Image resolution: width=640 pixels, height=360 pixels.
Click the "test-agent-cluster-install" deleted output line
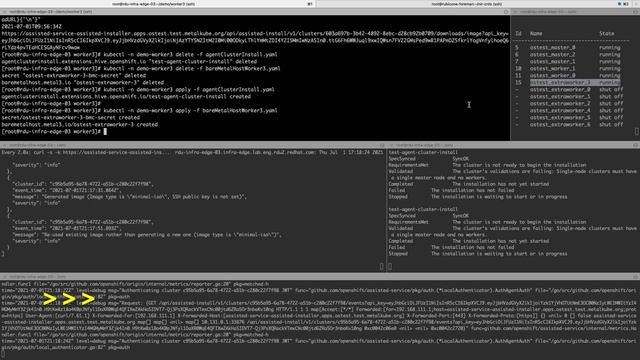pos(129,61)
